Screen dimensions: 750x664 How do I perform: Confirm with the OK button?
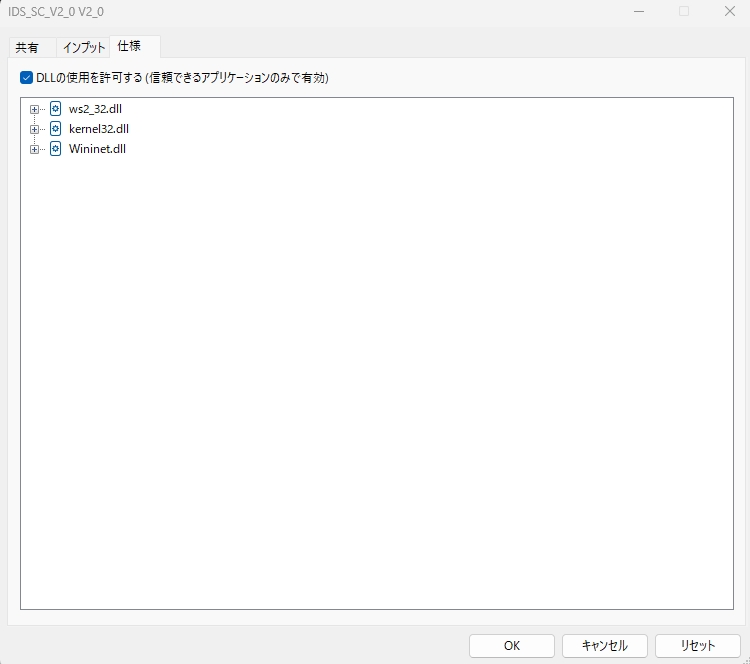[512, 646]
